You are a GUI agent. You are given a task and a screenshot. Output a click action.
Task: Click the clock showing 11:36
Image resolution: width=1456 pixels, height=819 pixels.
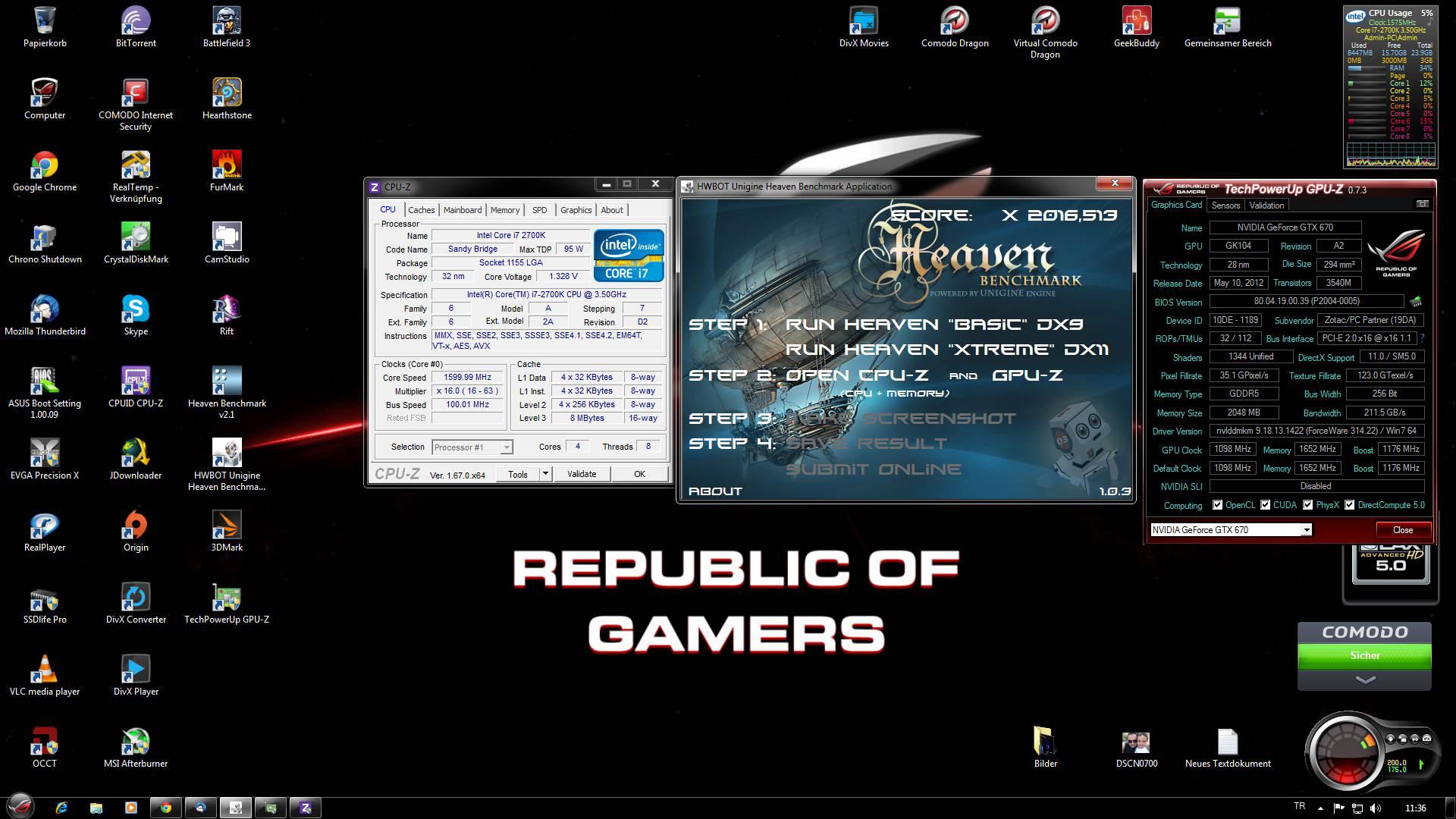point(1415,808)
